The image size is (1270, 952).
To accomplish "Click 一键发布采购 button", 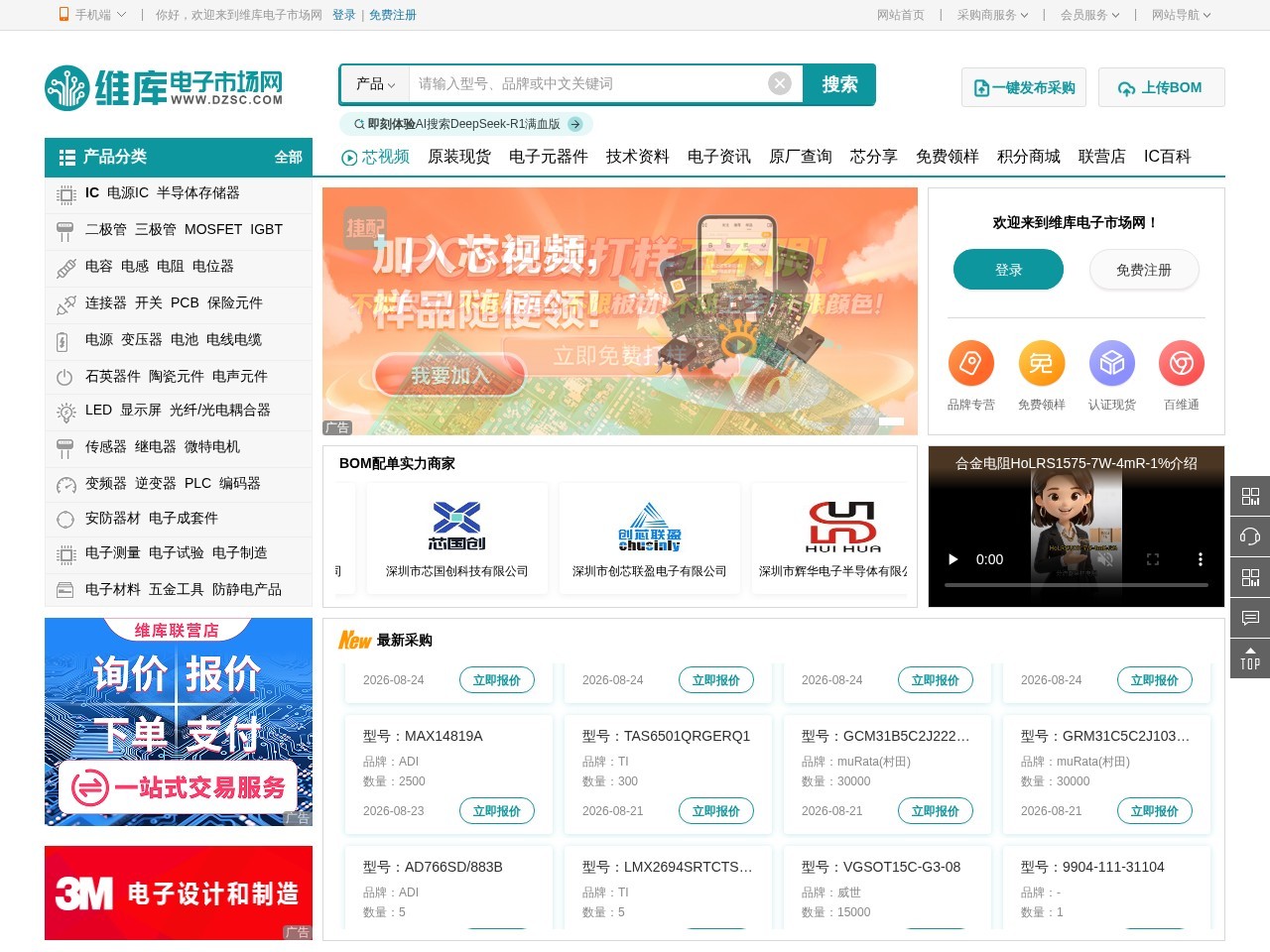I will tap(1024, 87).
